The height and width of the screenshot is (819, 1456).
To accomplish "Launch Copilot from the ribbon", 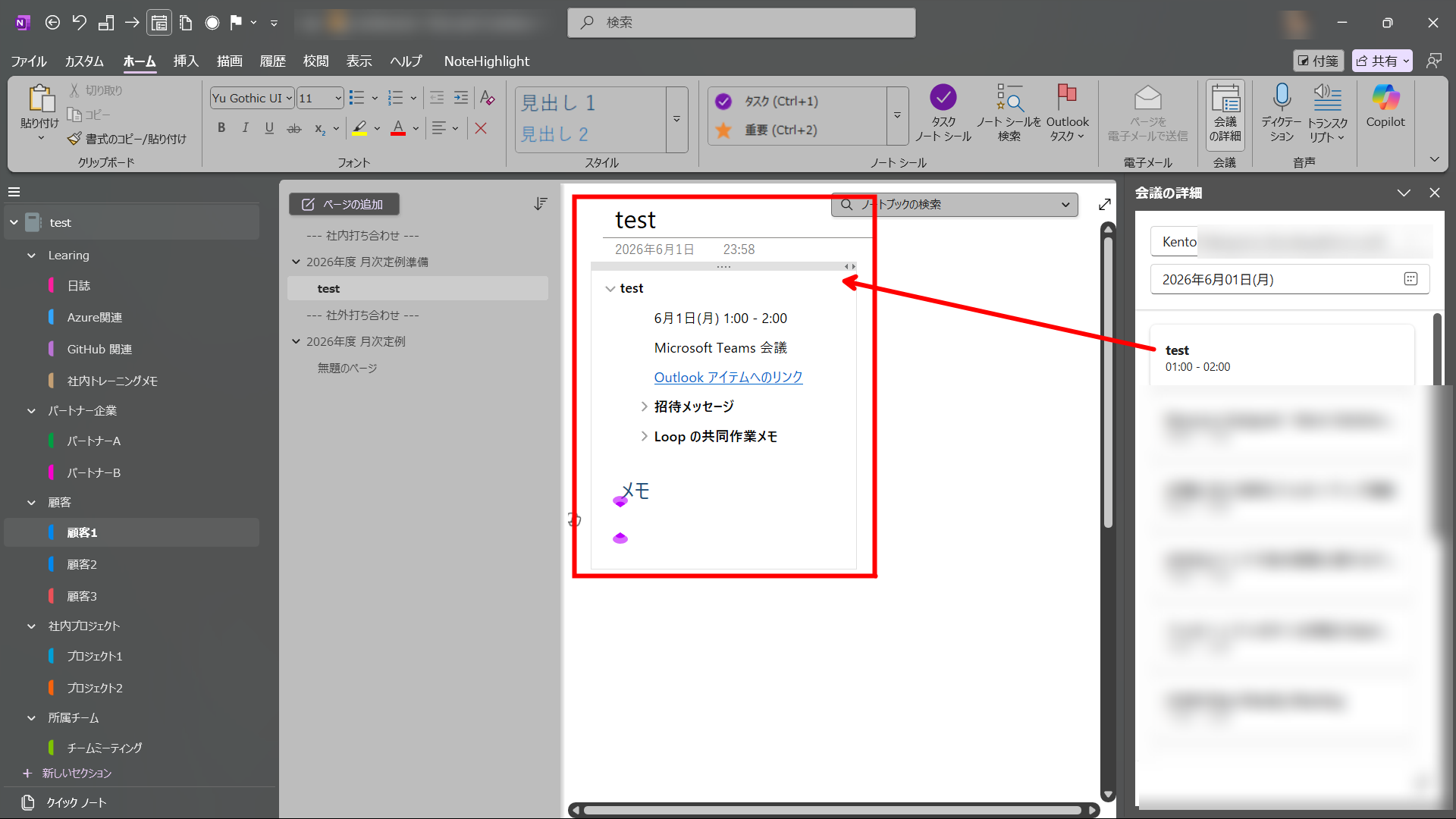I will click(1385, 106).
